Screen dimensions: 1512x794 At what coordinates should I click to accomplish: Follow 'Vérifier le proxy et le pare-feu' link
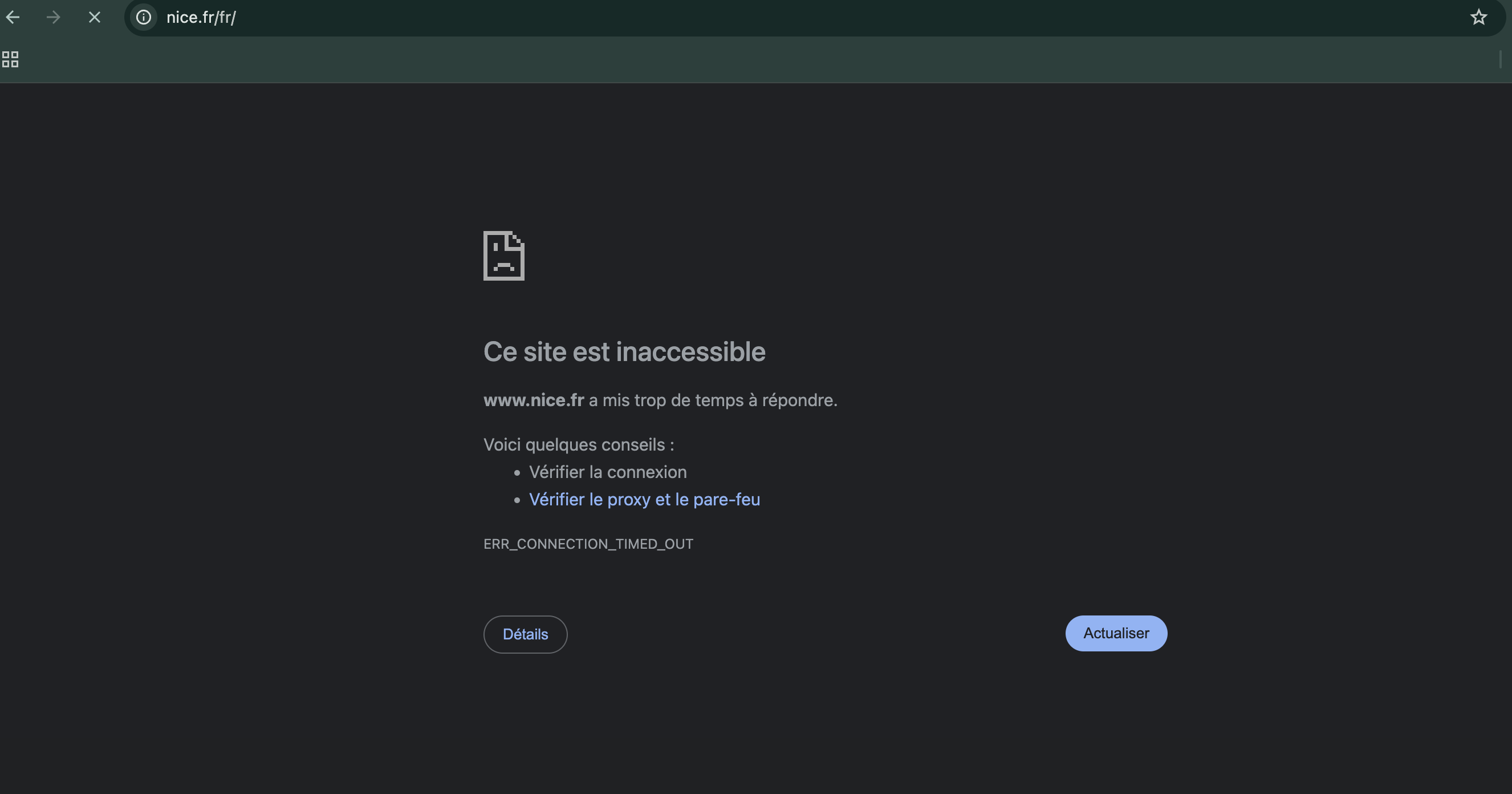tap(644, 499)
